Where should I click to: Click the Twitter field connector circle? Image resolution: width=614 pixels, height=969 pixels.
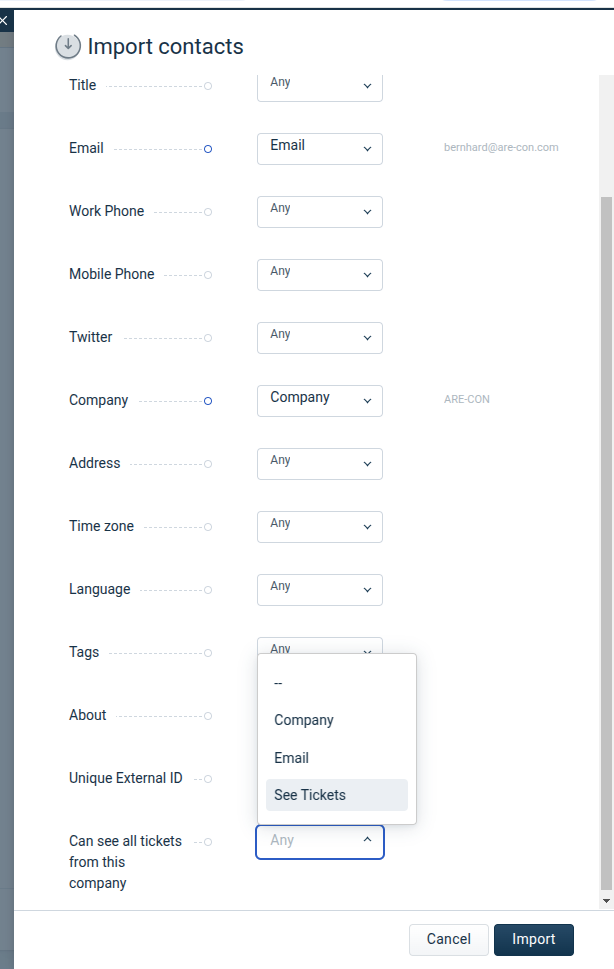pyautogui.click(x=208, y=338)
